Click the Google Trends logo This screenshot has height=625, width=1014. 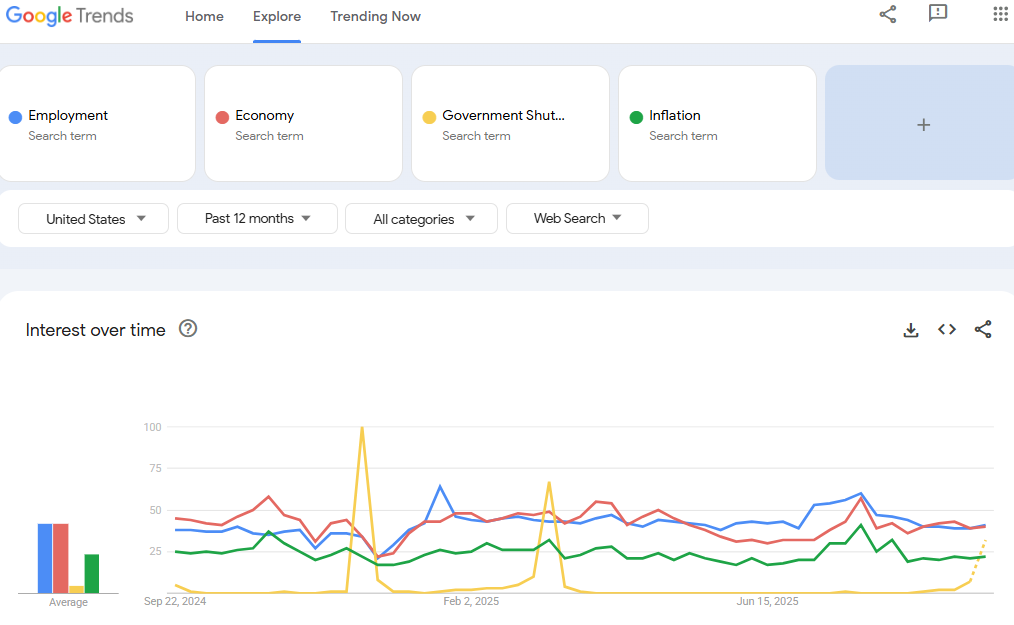point(69,16)
